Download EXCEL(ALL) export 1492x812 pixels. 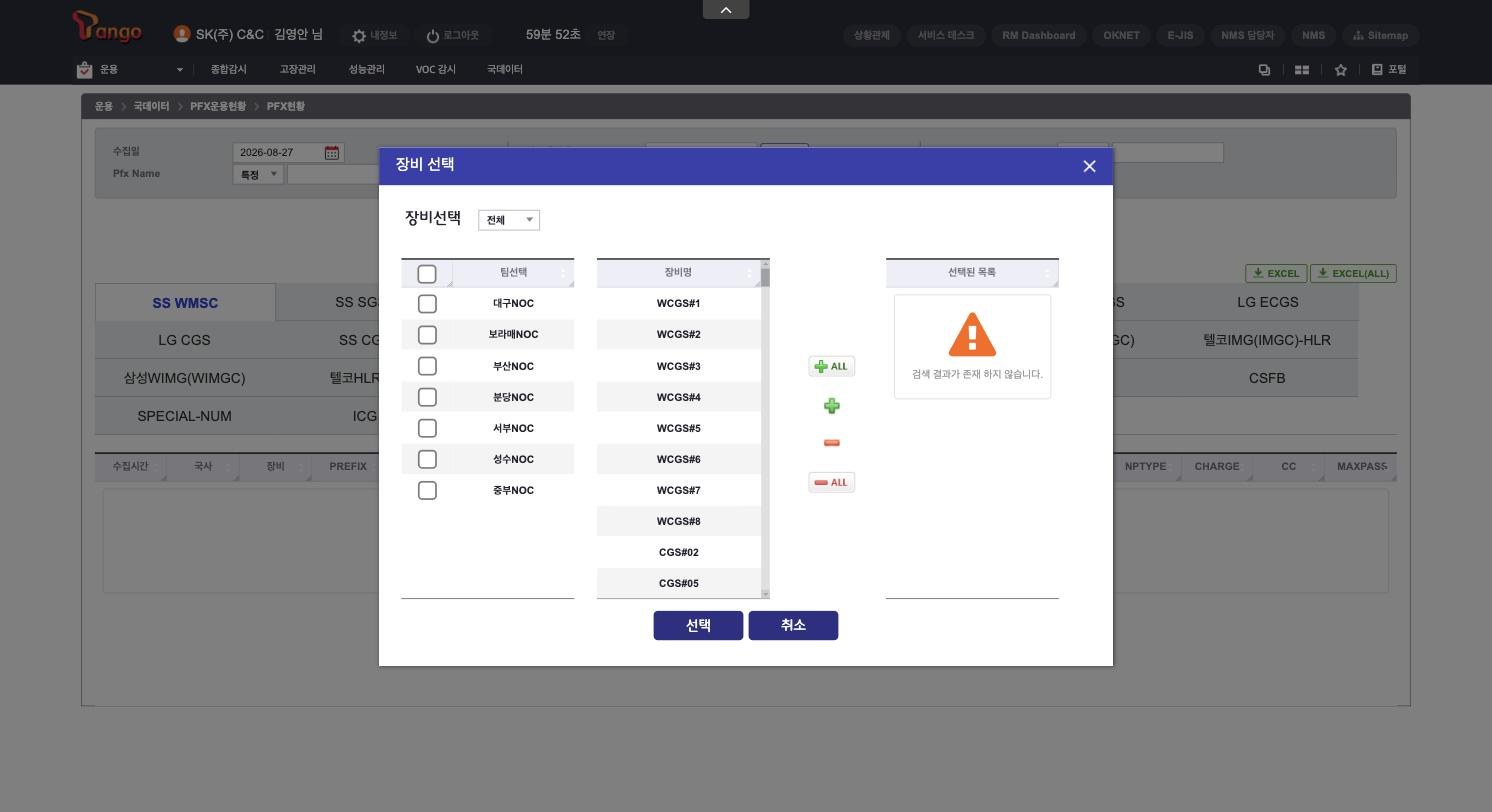(x=1353, y=273)
